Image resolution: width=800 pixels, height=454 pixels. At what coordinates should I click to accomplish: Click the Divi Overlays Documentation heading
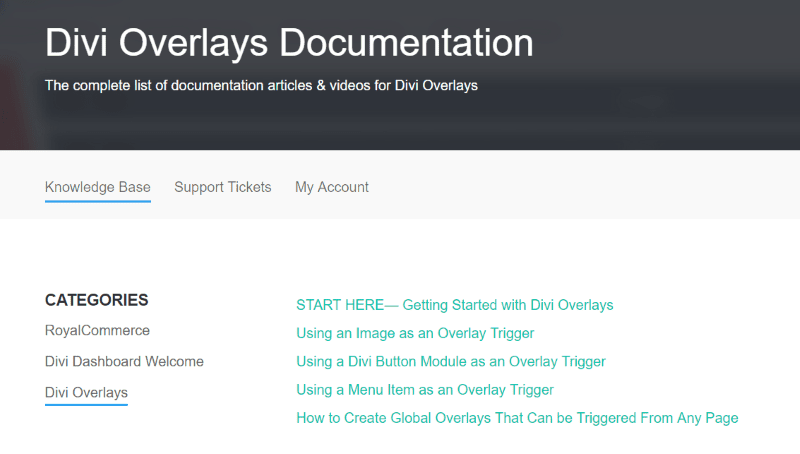[289, 42]
